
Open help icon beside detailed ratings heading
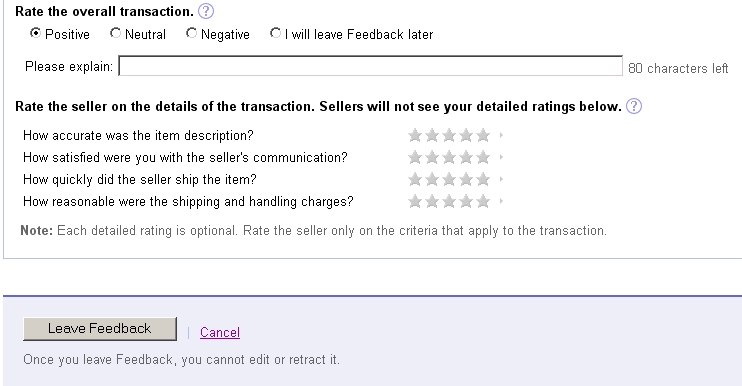pyautogui.click(x=634, y=106)
